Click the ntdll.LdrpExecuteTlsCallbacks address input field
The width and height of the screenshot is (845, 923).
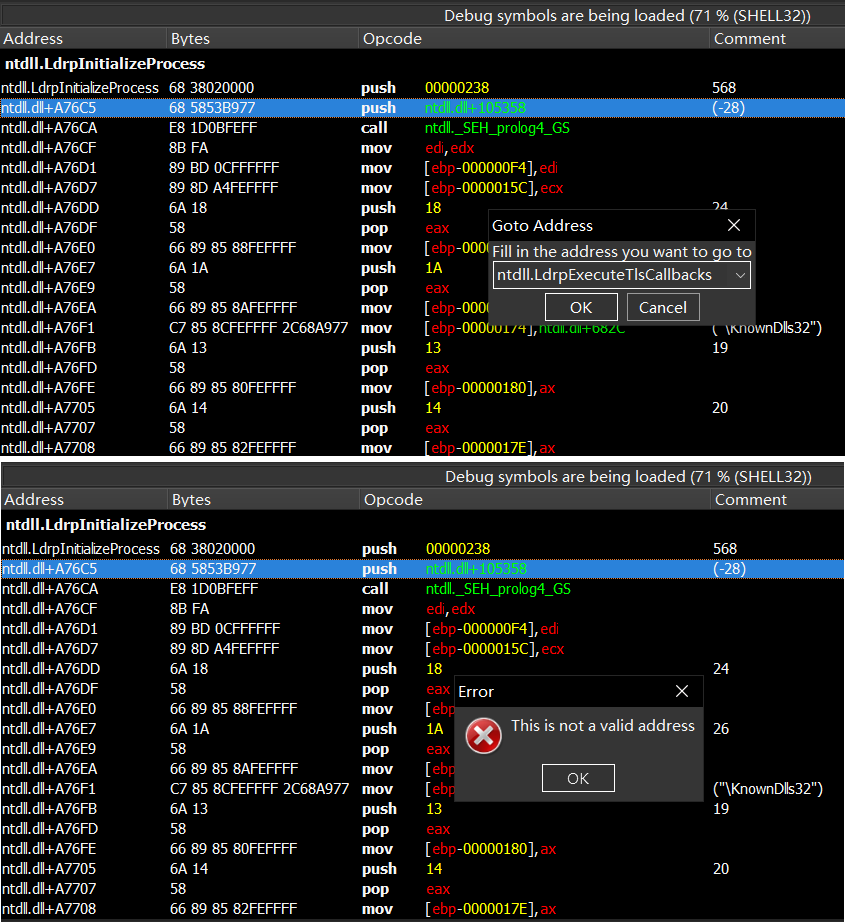tap(610, 275)
